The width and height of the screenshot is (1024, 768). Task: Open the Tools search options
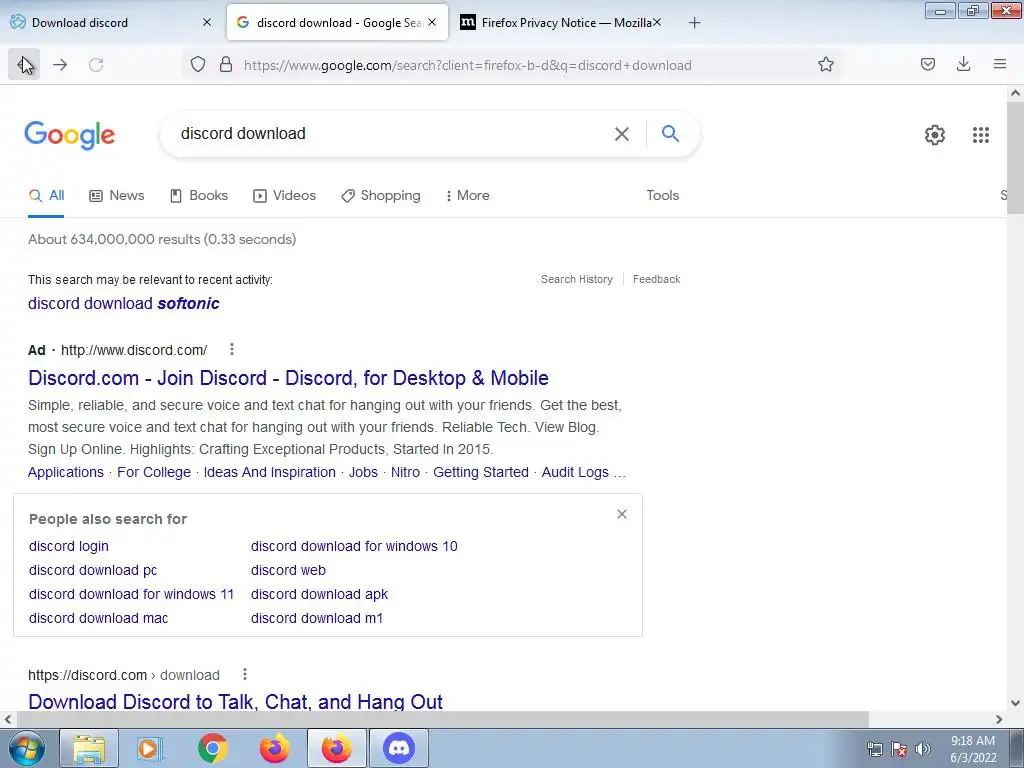coord(662,195)
